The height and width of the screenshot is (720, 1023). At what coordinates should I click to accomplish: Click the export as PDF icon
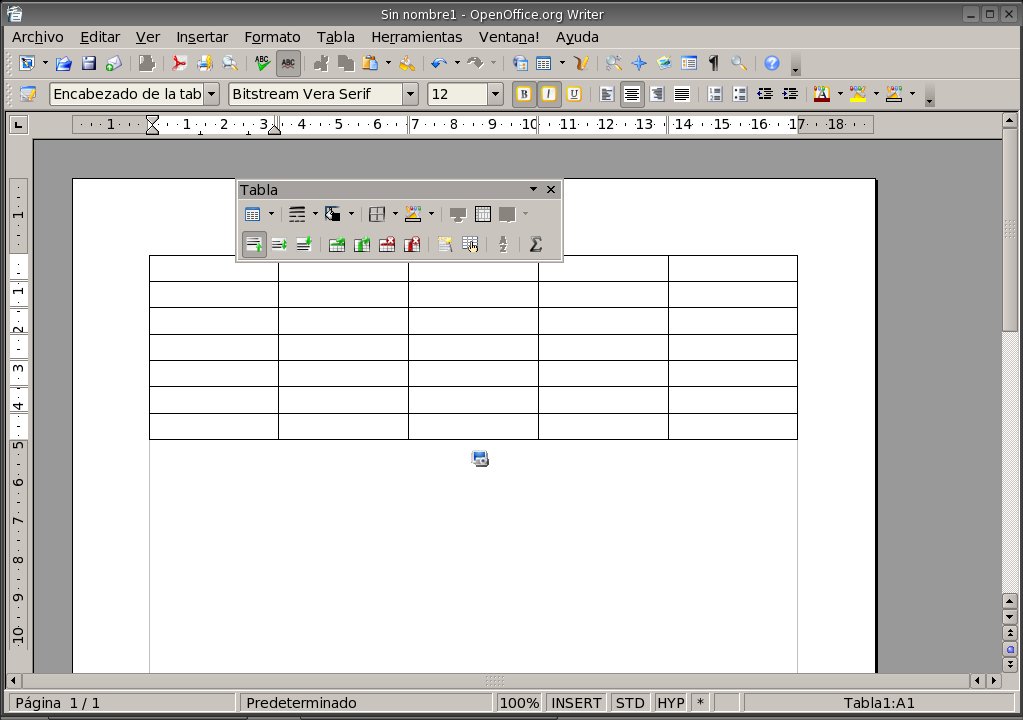pyautogui.click(x=179, y=63)
